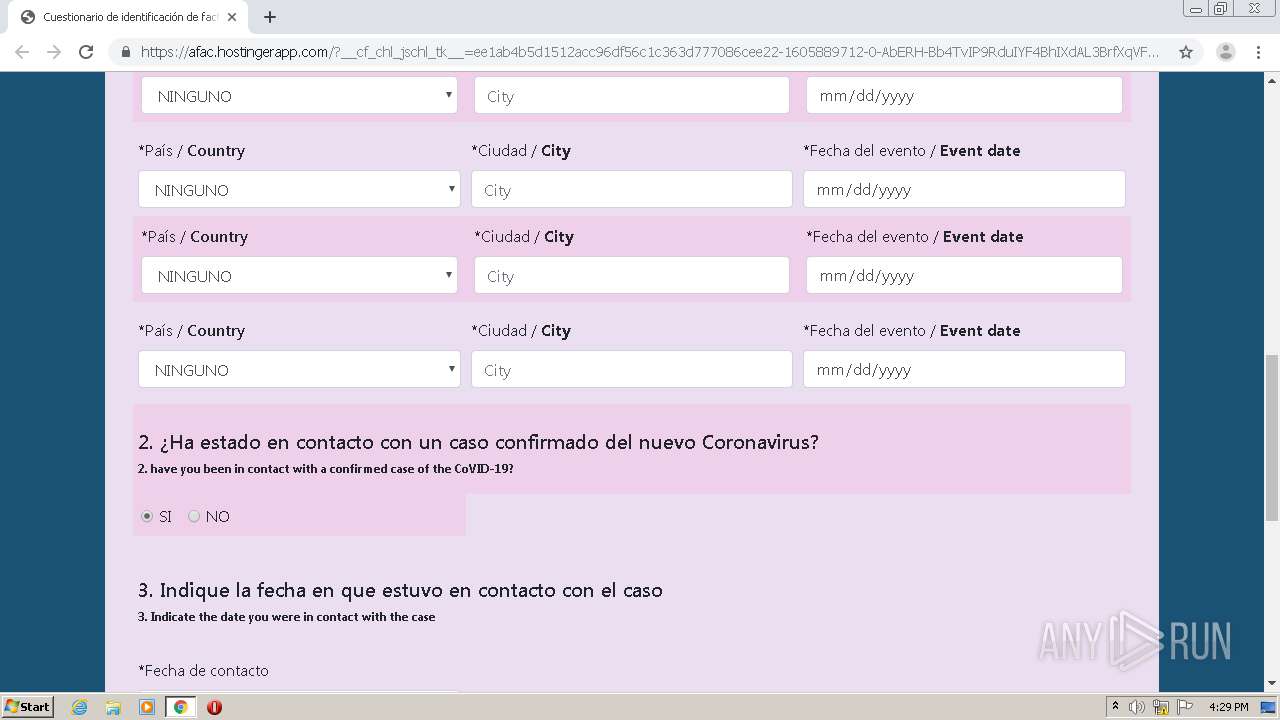Open the red security taskbar icon
Viewport: 1280px width, 720px height.
click(214, 707)
